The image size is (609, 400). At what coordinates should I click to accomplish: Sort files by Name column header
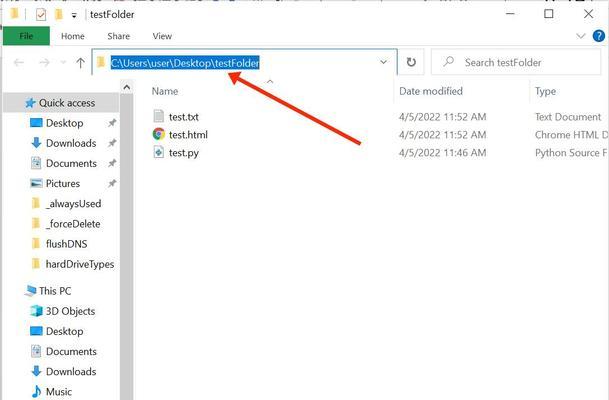[x=165, y=91]
